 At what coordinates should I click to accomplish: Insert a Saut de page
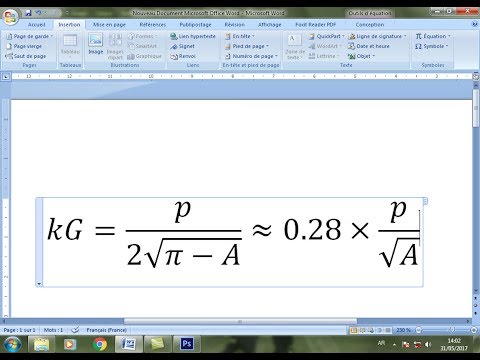[x=26, y=56]
